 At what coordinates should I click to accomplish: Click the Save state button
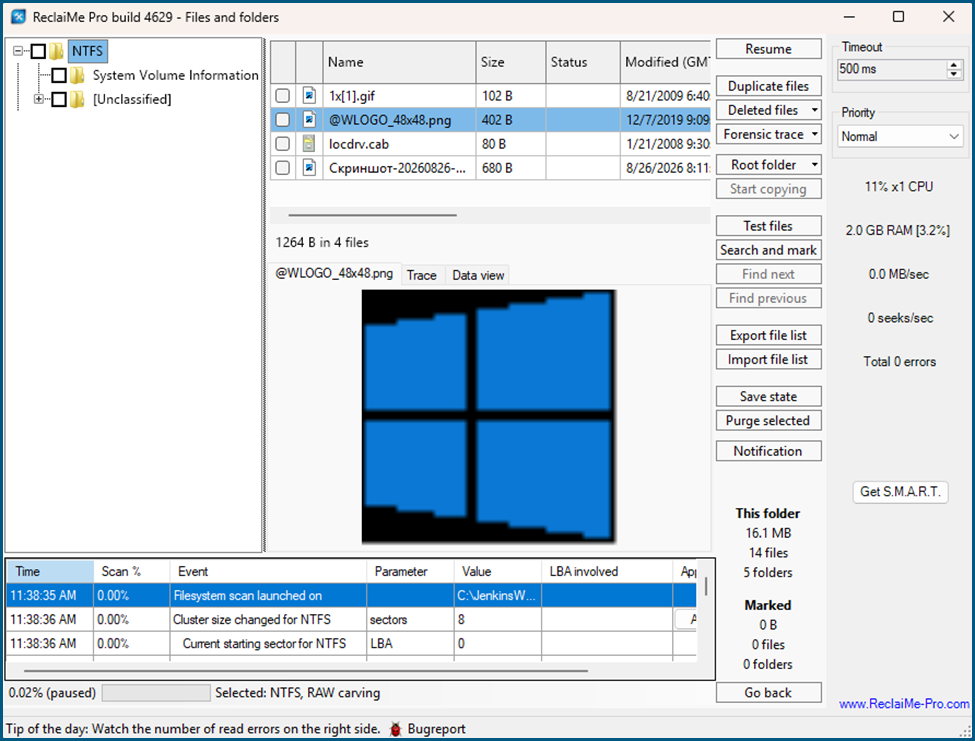(769, 396)
